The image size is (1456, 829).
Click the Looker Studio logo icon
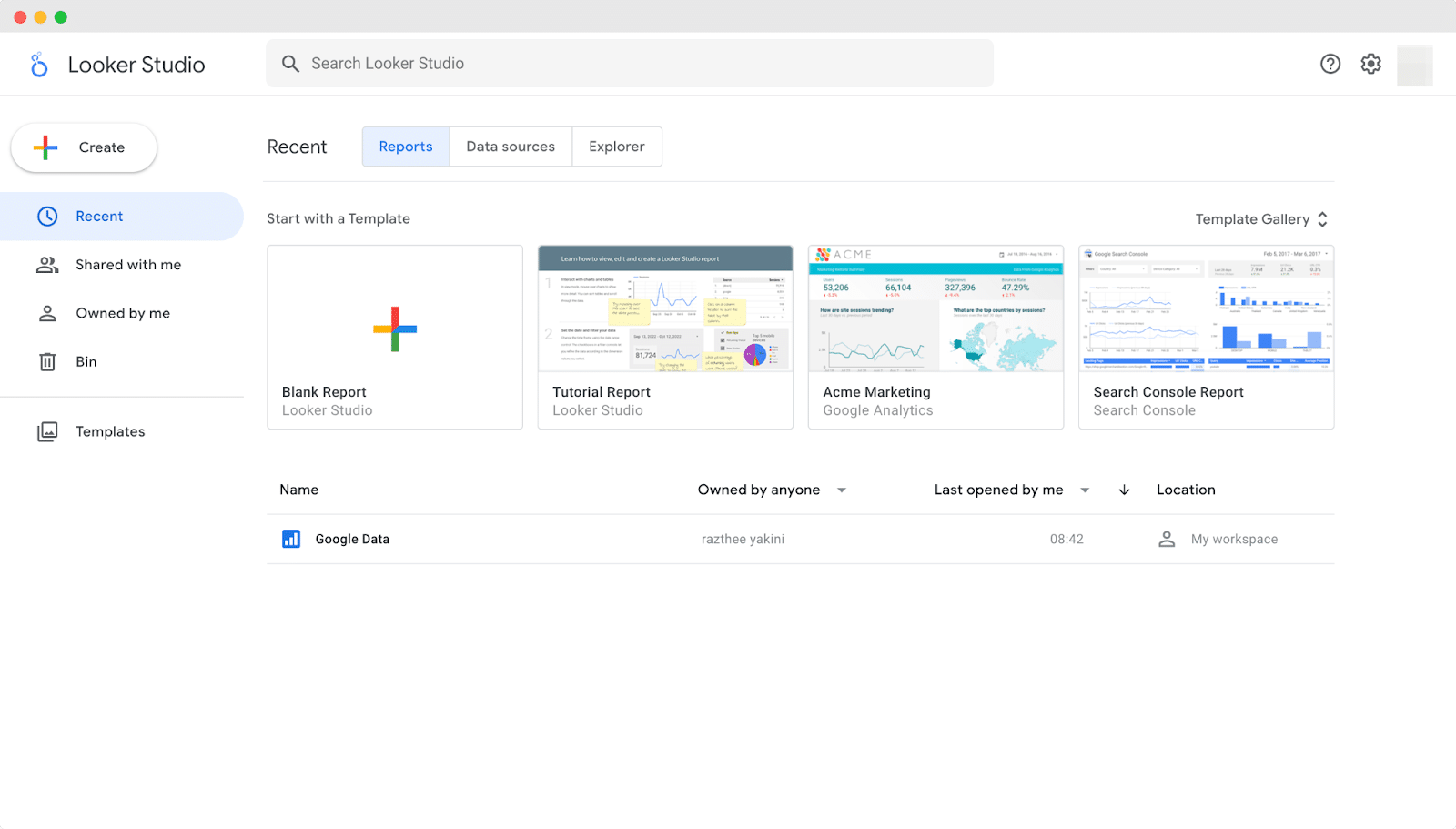pos(39,65)
